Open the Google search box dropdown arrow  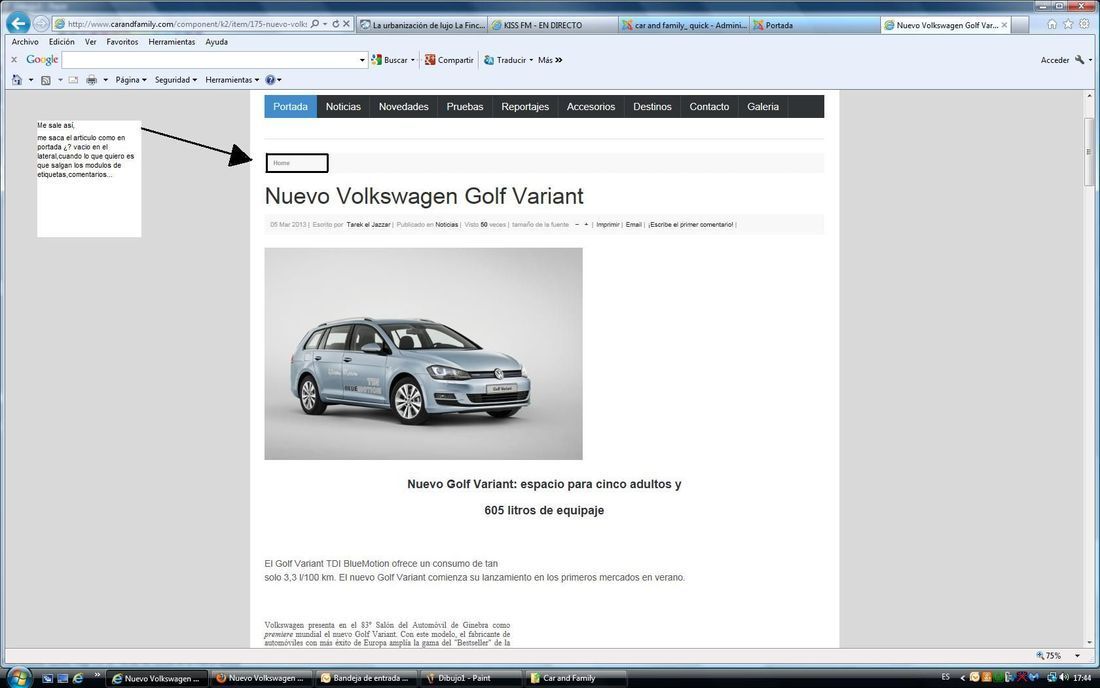pos(362,60)
